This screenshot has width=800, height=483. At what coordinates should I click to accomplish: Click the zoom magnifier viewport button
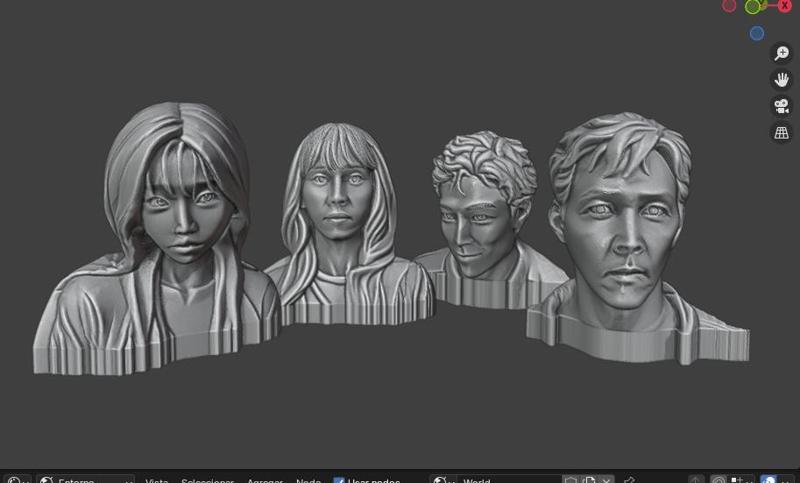(x=781, y=53)
